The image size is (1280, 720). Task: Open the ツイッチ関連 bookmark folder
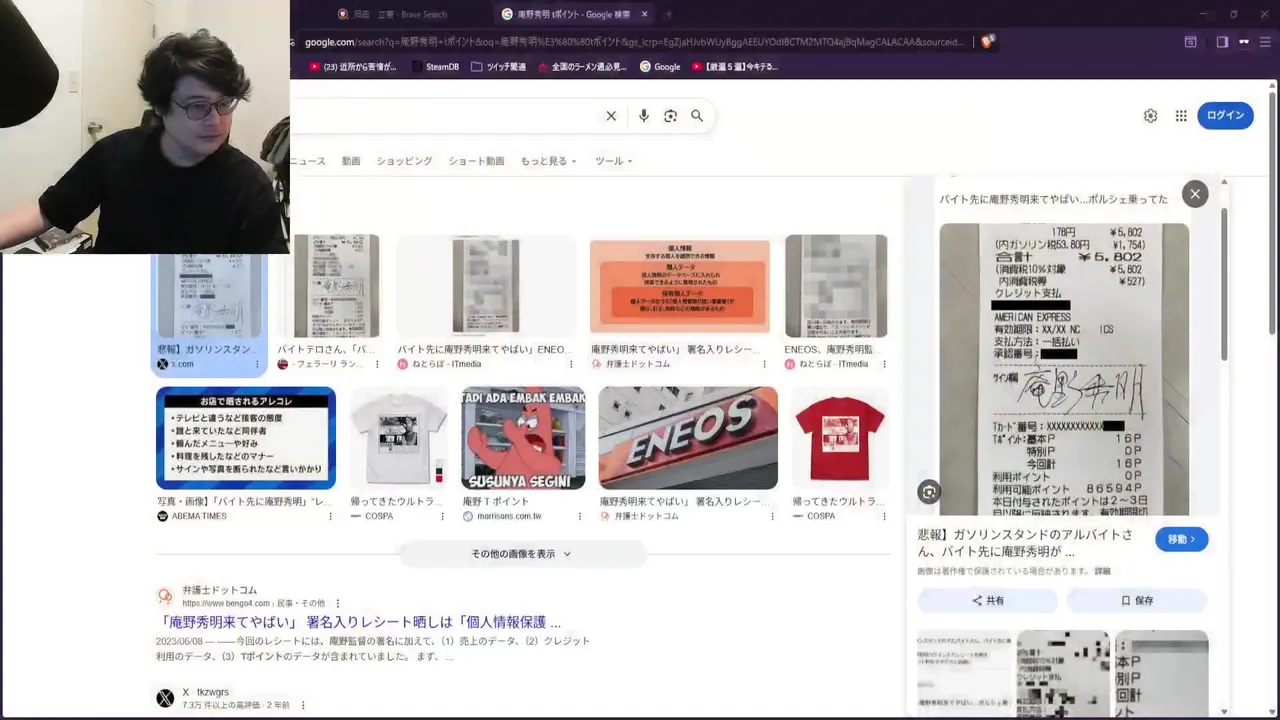click(x=498, y=67)
